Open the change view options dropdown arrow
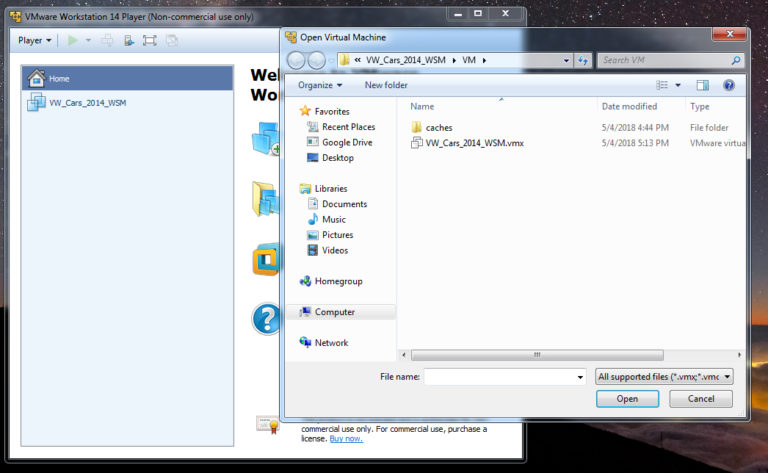Screen dimensions: 768x473 pyautogui.click(x=678, y=86)
